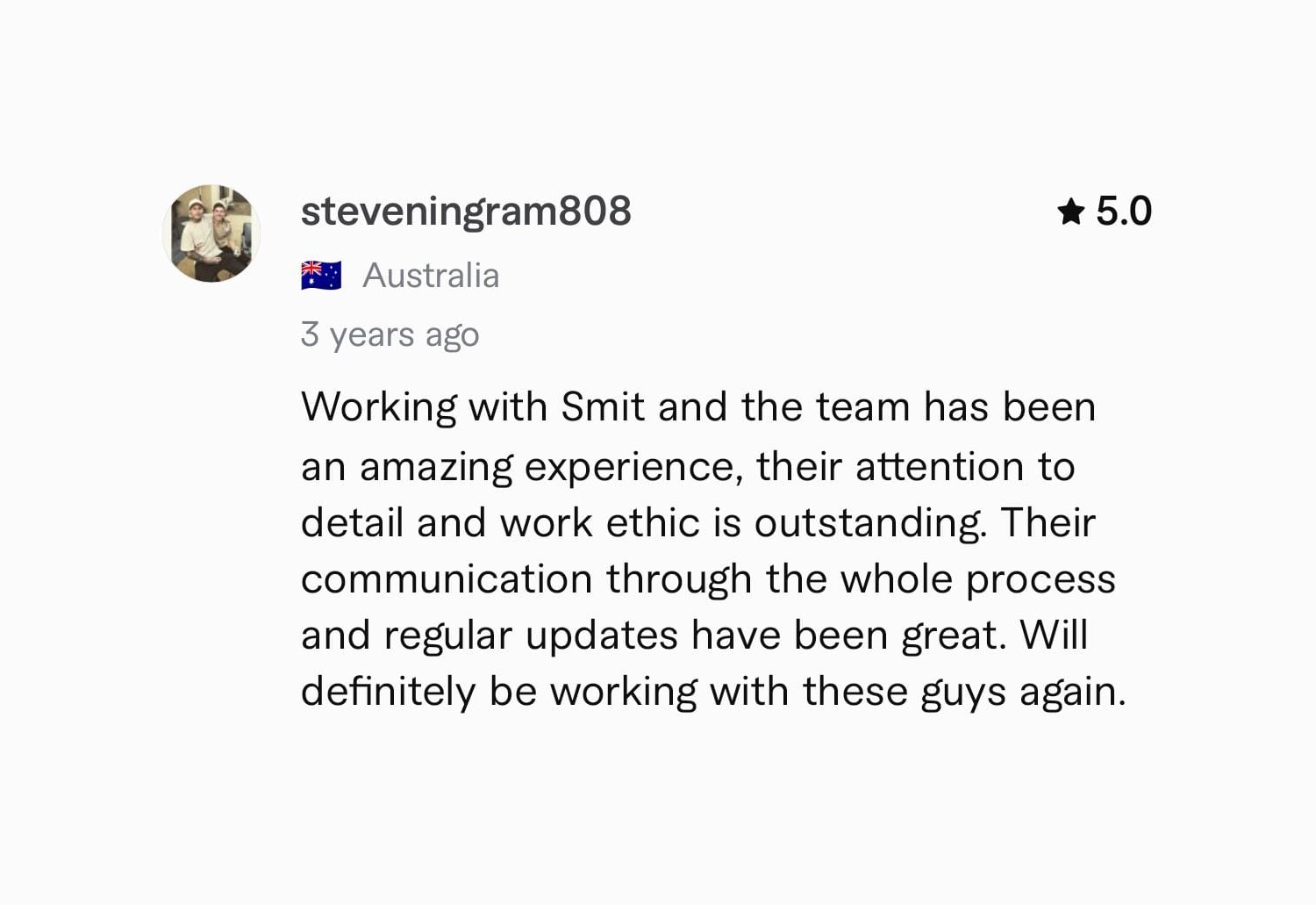Click the Australian flag icon
The height and width of the screenshot is (905, 1316).
[x=321, y=276]
